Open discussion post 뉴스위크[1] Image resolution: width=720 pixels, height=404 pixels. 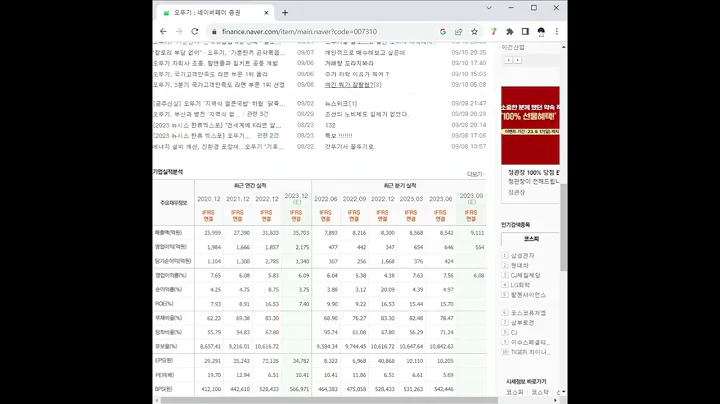coord(341,103)
